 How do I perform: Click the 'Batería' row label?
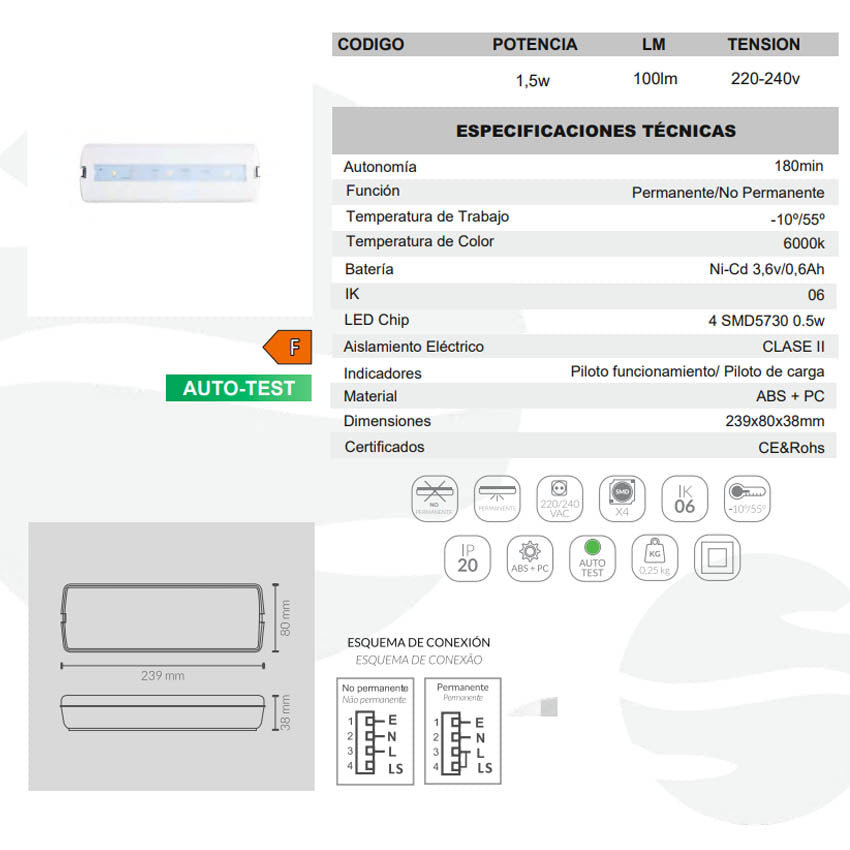tap(369, 269)
